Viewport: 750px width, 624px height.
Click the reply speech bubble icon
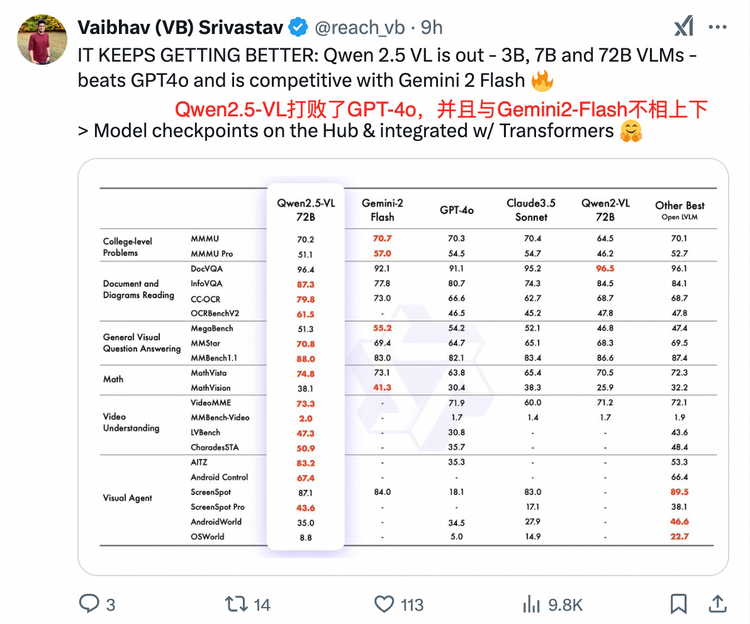(89, 603)
